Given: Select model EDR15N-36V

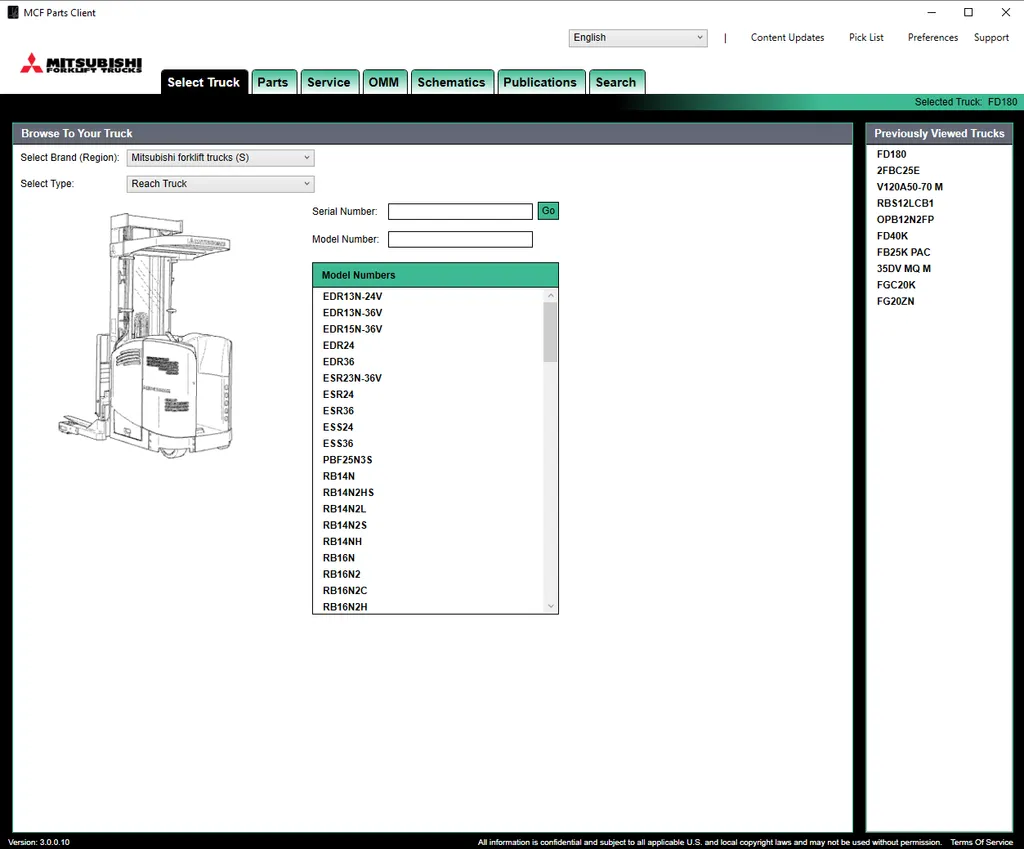Looking at the screenshot, I should [x=353, y=329].
